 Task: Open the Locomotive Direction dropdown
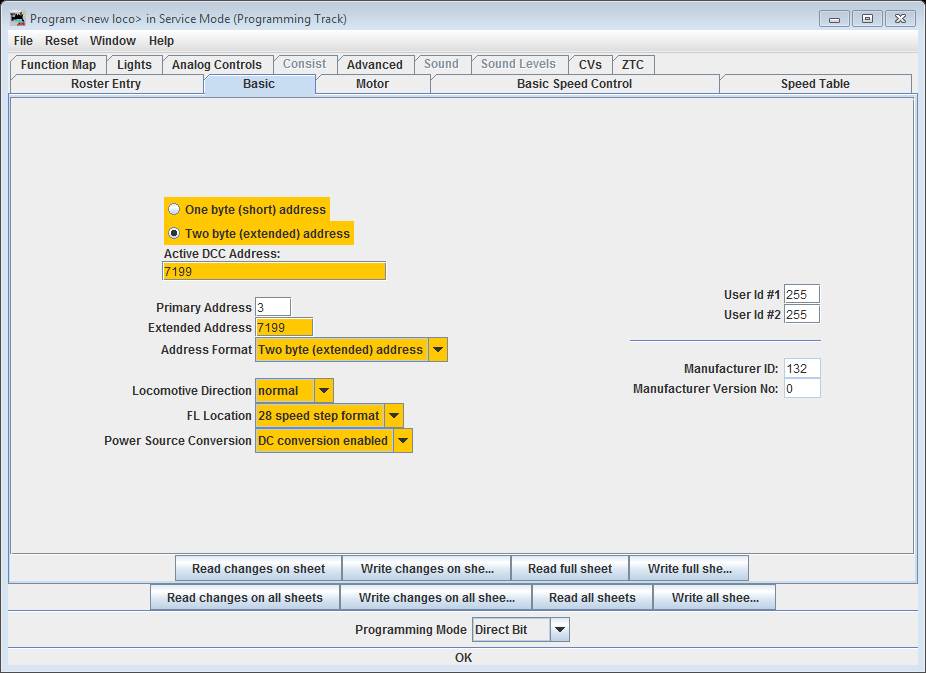click(324, 391)
